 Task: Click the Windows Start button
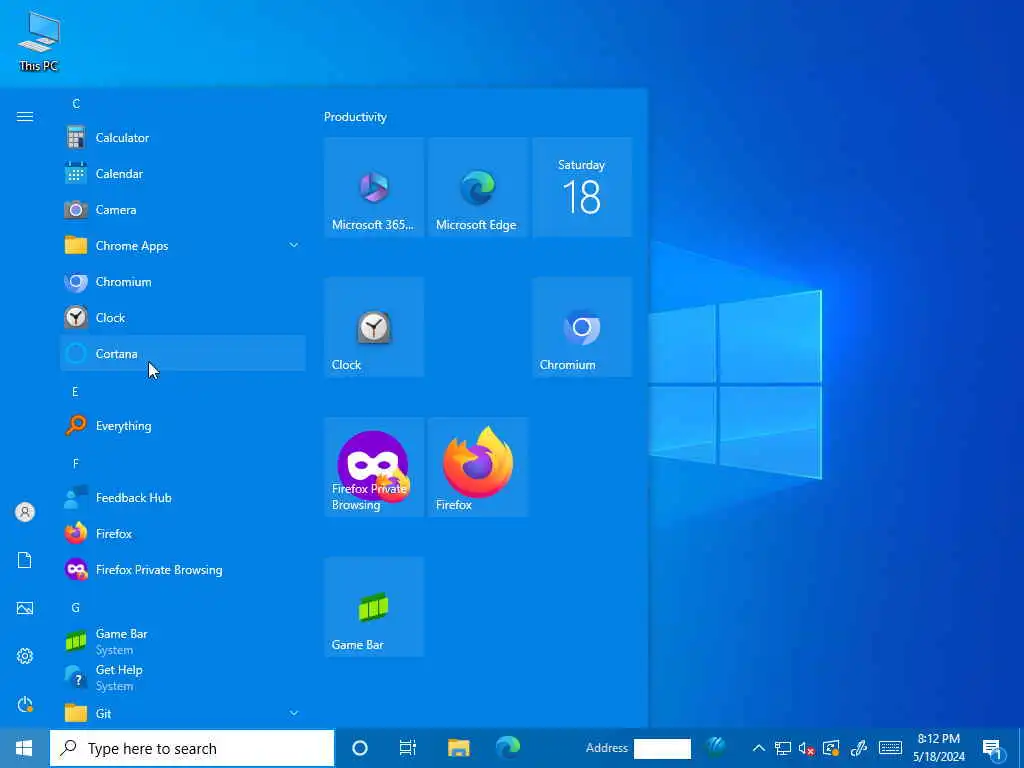point(24,748)
